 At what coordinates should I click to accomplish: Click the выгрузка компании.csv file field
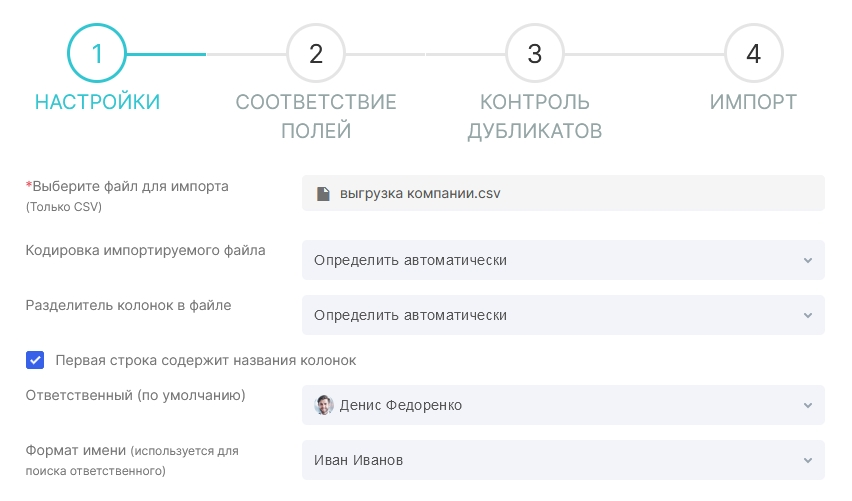tap(563, 193)
